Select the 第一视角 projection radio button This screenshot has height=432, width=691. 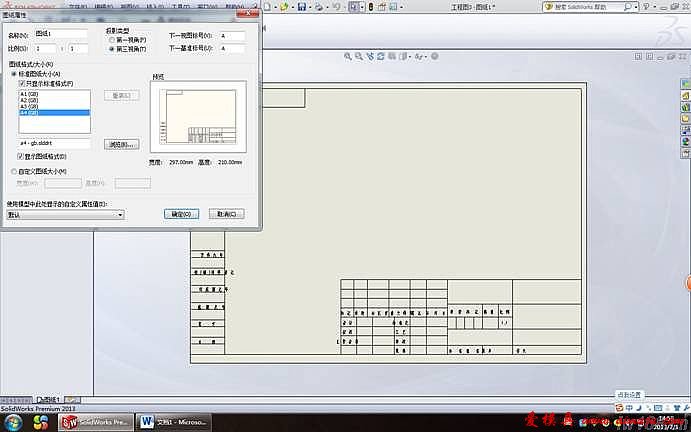(x=112, y=39)
